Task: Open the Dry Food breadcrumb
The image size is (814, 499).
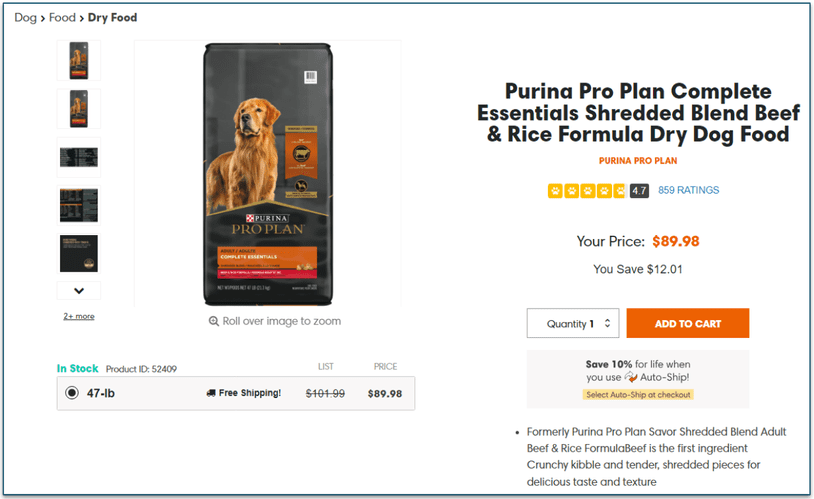Action: (113, 17)
